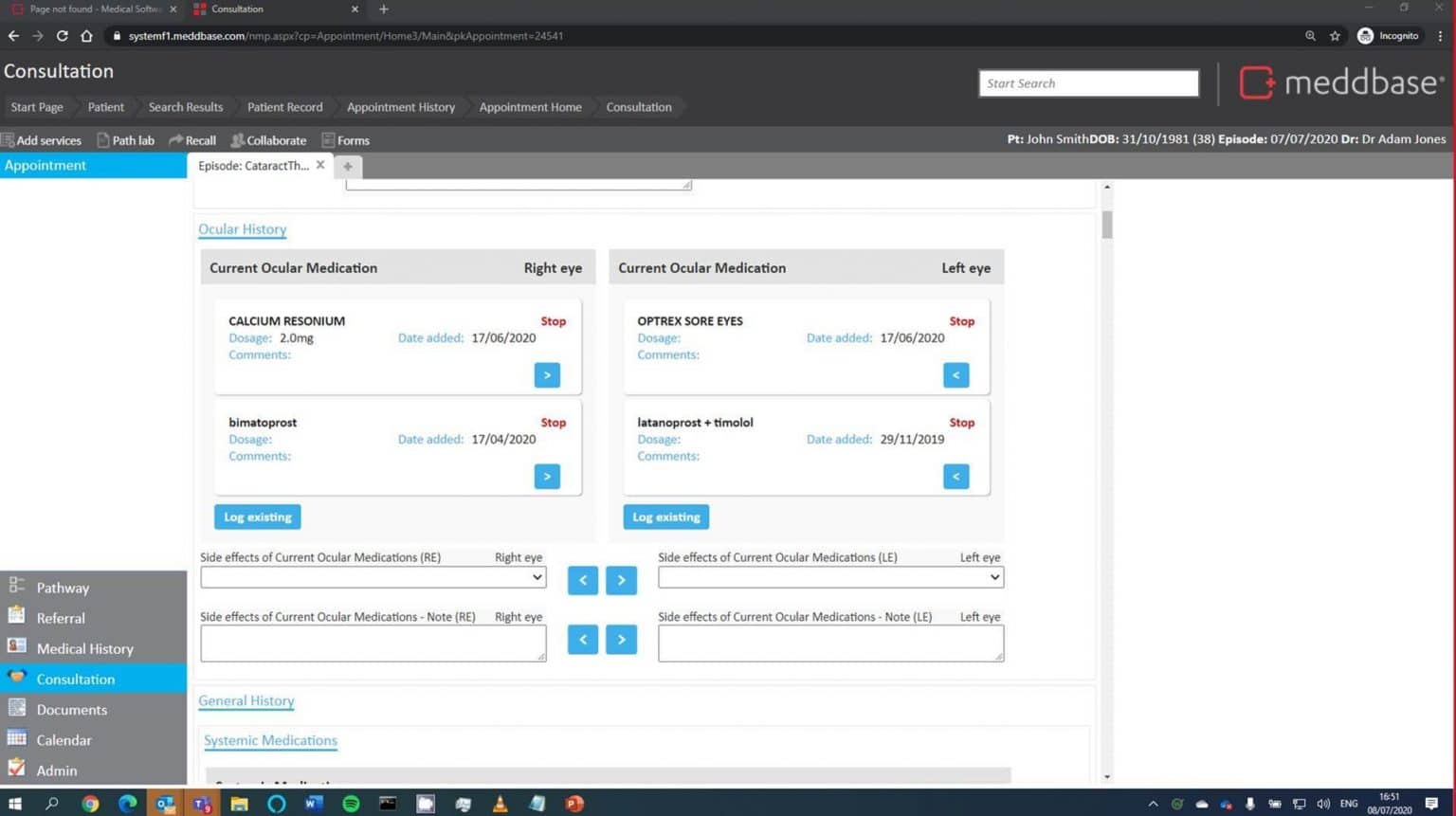Launch PowerPoint from the taskbar

click(x=574, y=804)
